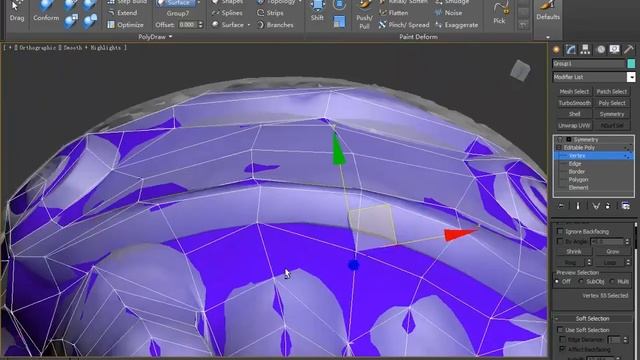This screenshot has height=360, width=640.
Task: Toggle Affect Backfacing checkbox
Action: click(x=562, y=349)
